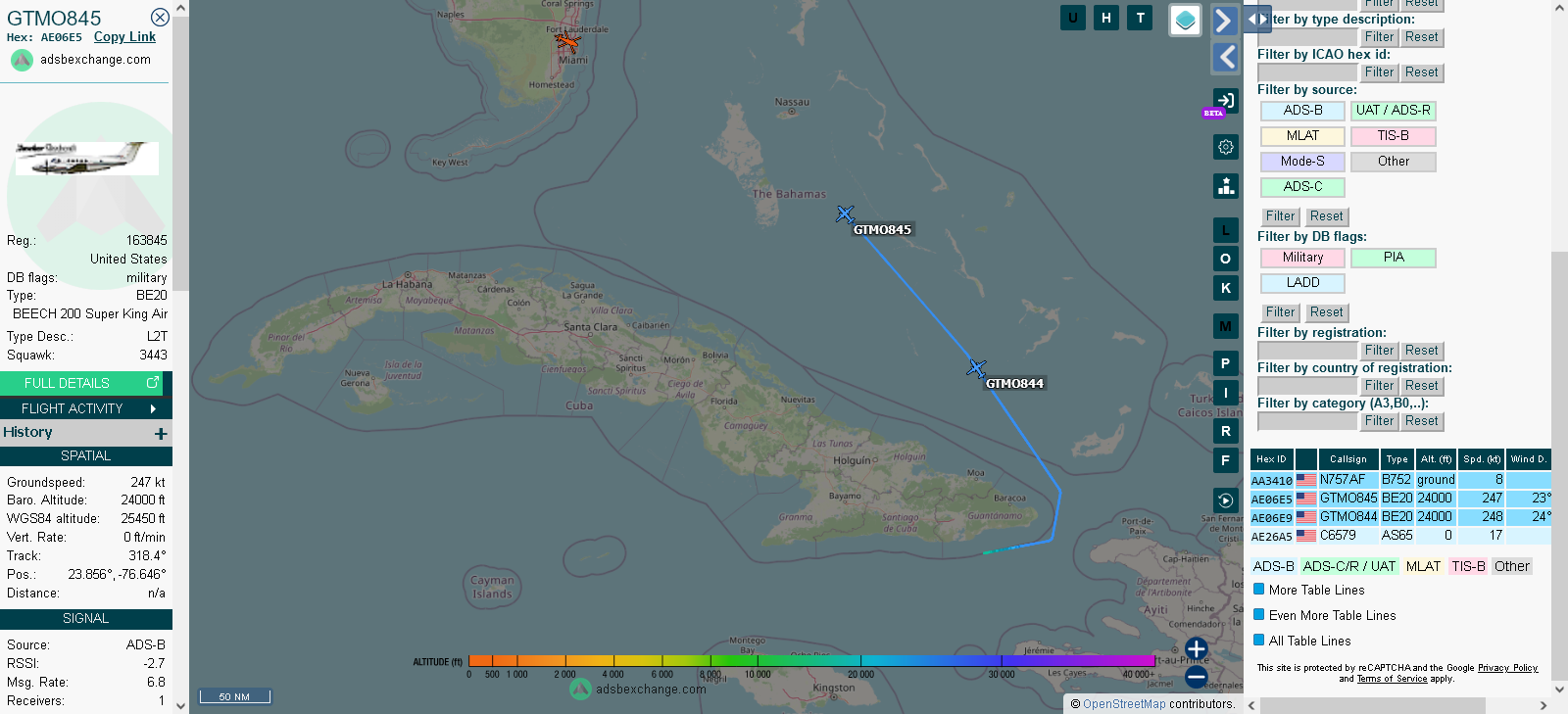Enable the All Table Lines checkbox
The height and width of the screenshot is (714, 1568).
pos(1259,641)
